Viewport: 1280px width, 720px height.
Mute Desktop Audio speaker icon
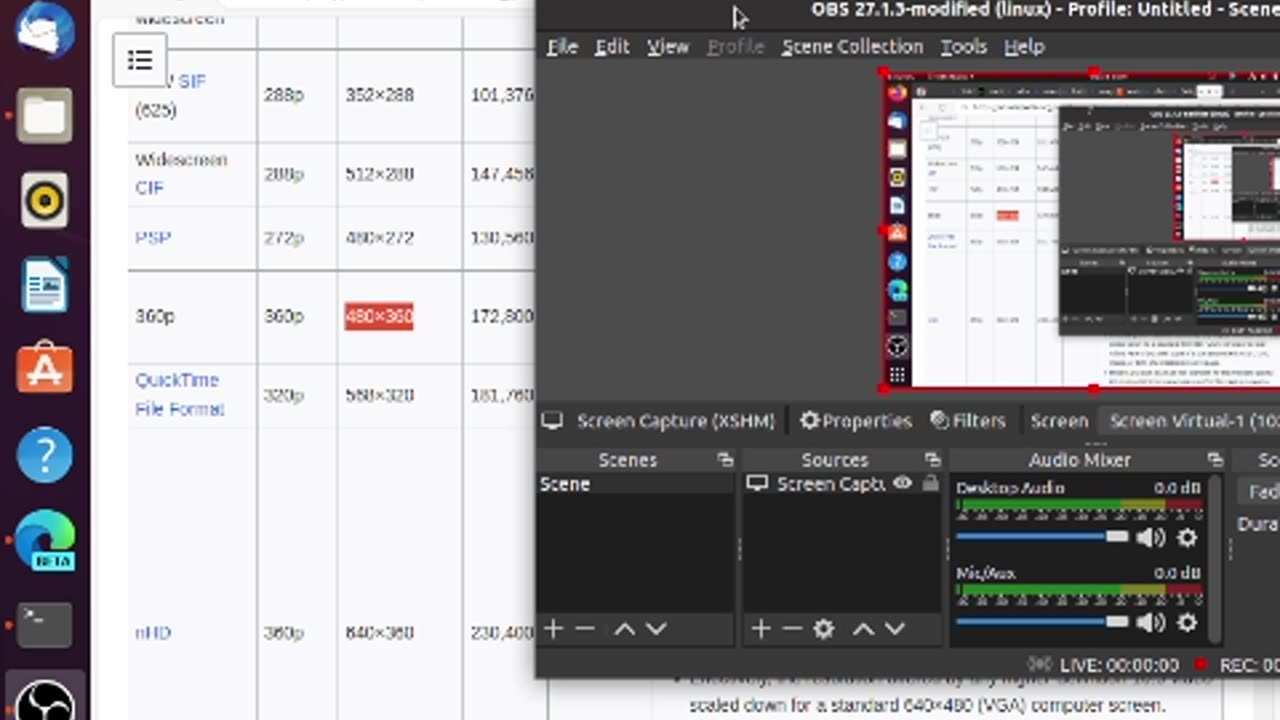[1150, 538]
